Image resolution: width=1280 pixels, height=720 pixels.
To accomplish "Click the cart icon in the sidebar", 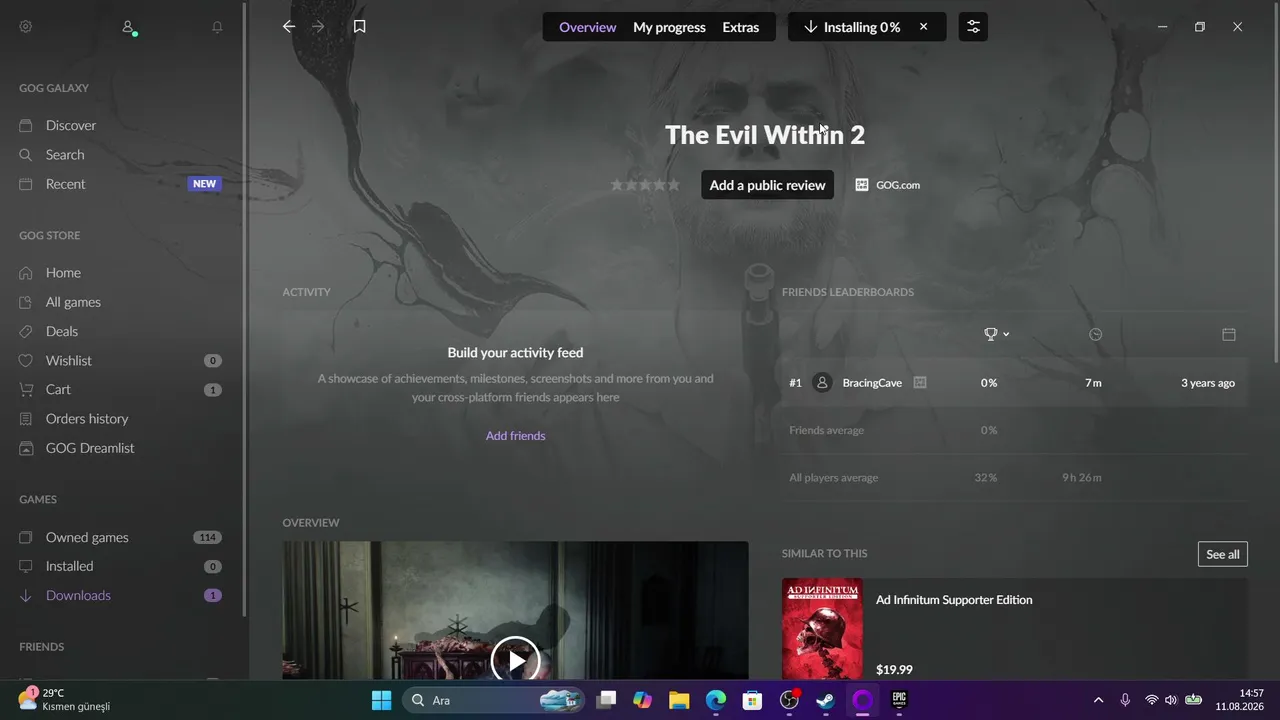I will [x=26, y=389].
